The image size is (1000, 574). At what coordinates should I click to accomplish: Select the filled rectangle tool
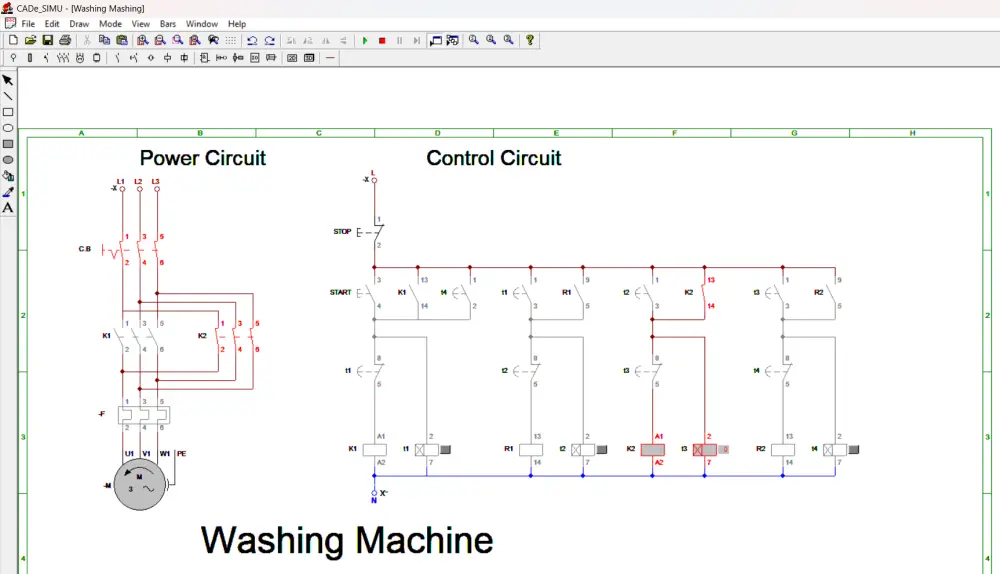(8, 144)
